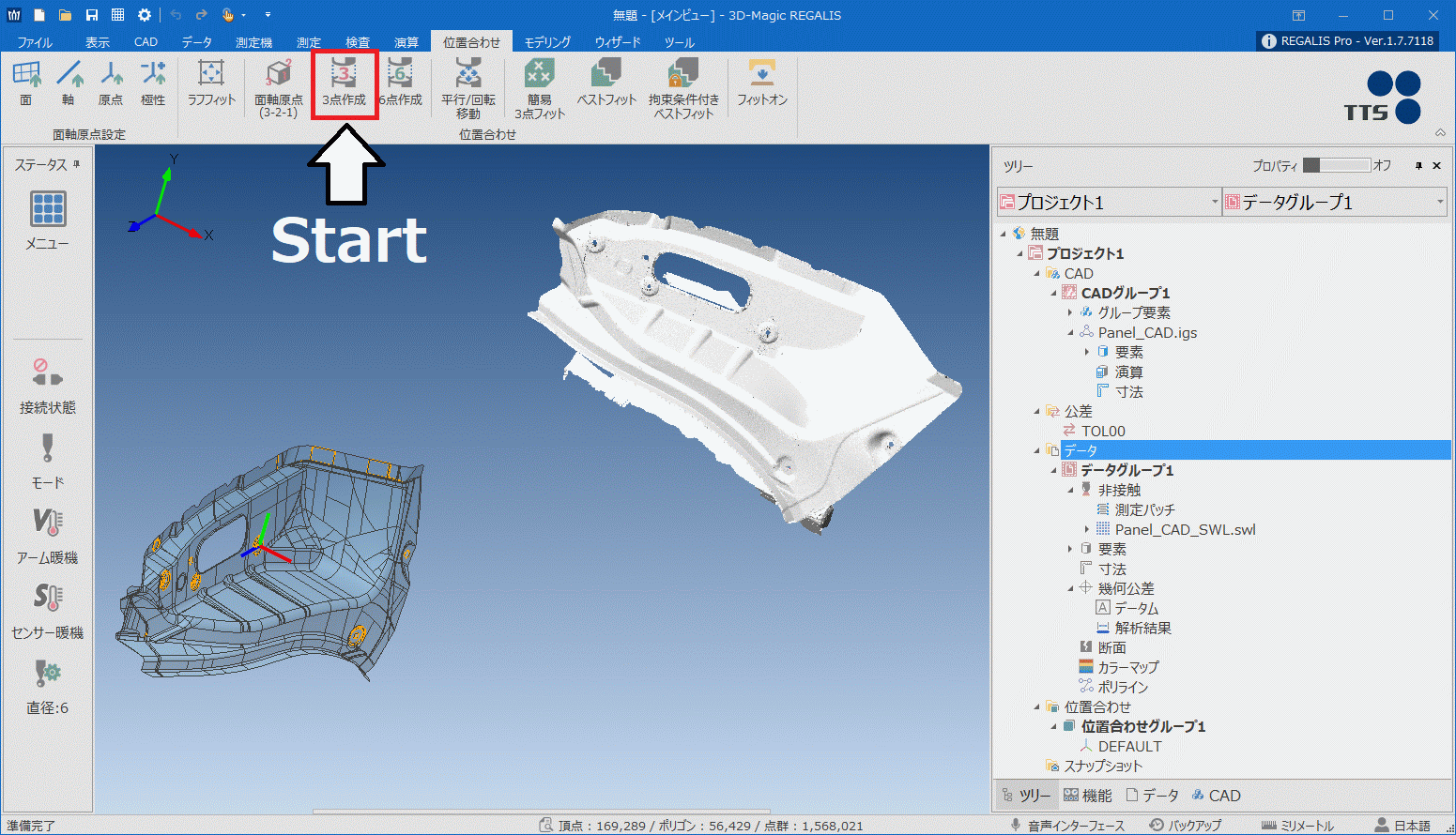Screen dimensions: 1456x835
Task: Switch to the 検査 ribbon tab
Action: coord(358,42)
